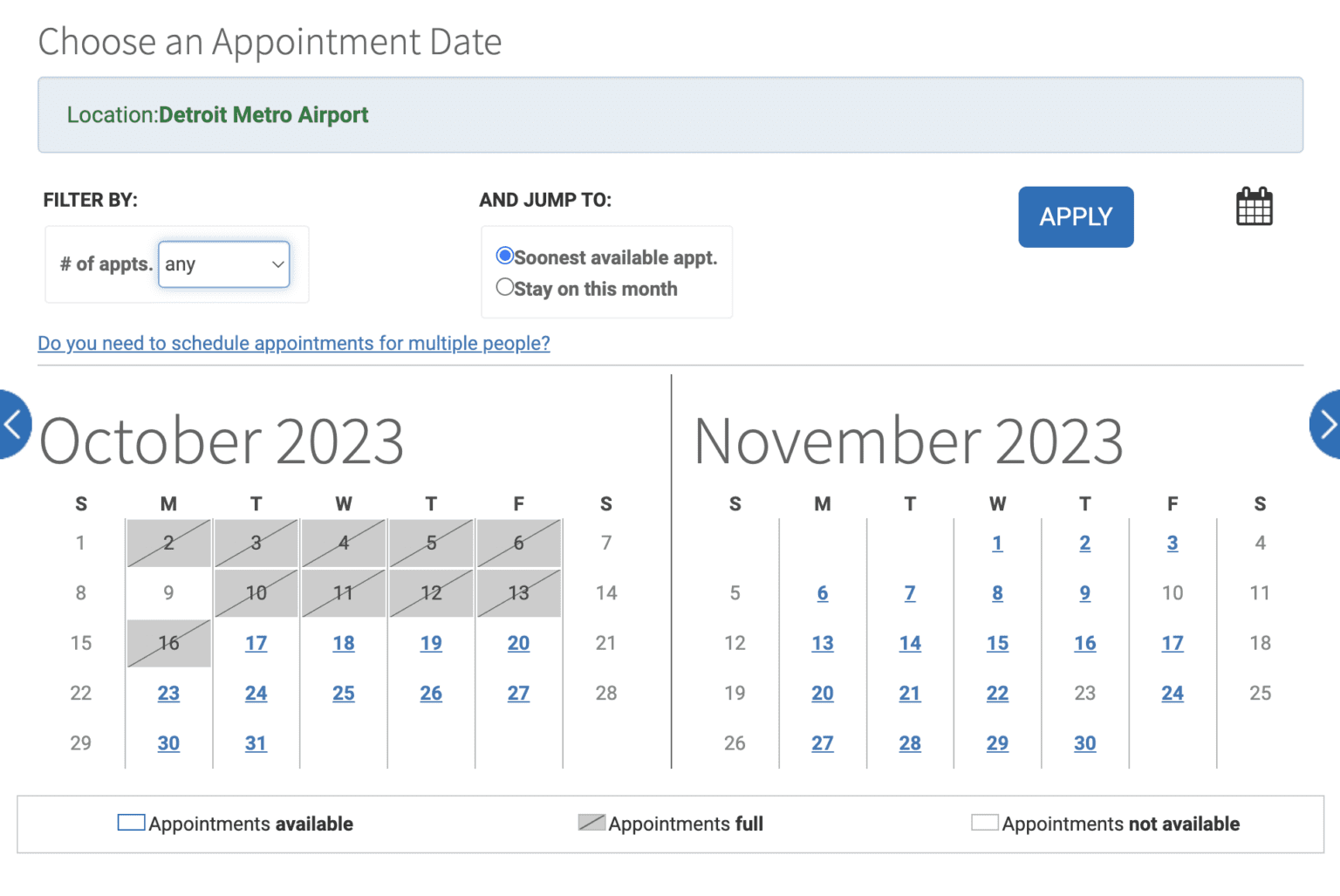Select November 1 on the calendar
The height and width of the screenshot is (896, 1340).
(997, 543)
